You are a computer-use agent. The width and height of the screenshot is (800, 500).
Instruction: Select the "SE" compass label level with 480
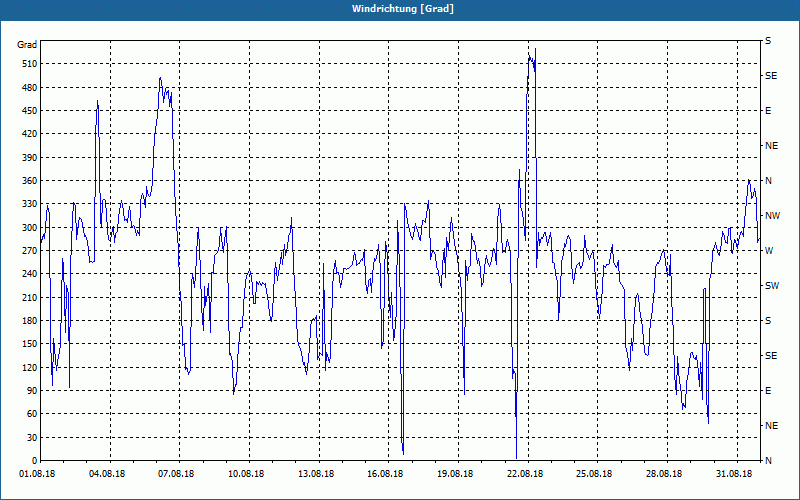(x=771, y=76)
